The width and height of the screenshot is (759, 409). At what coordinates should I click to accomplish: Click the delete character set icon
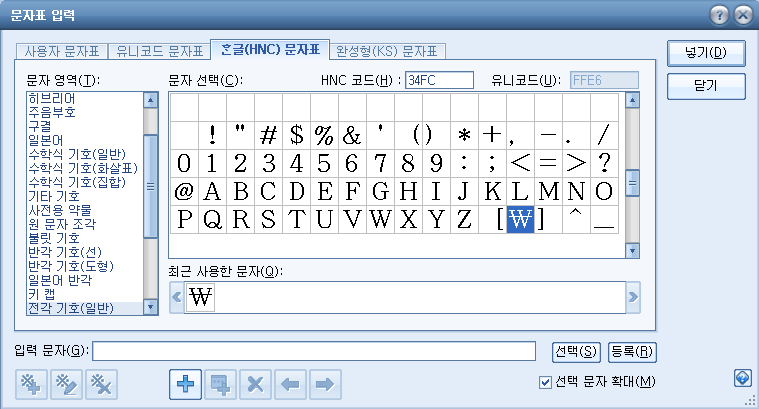coord(102,384)
